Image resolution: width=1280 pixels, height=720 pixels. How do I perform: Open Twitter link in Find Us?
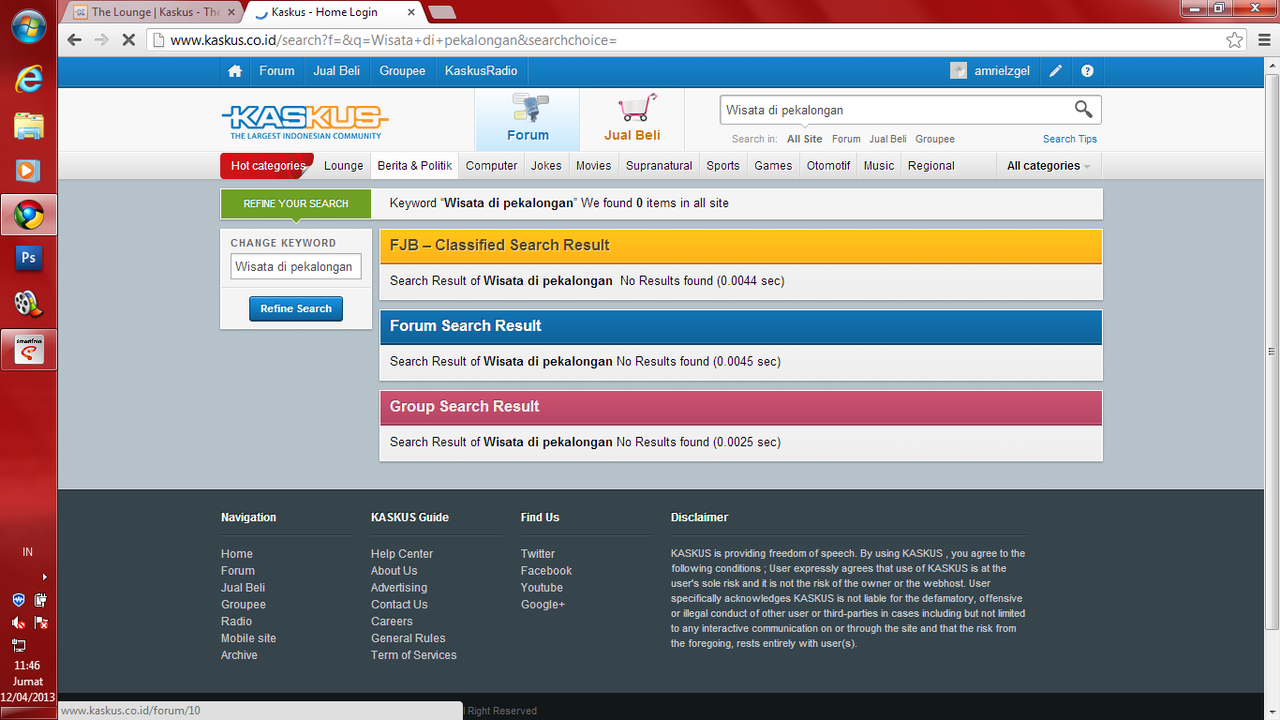[538, 554]
